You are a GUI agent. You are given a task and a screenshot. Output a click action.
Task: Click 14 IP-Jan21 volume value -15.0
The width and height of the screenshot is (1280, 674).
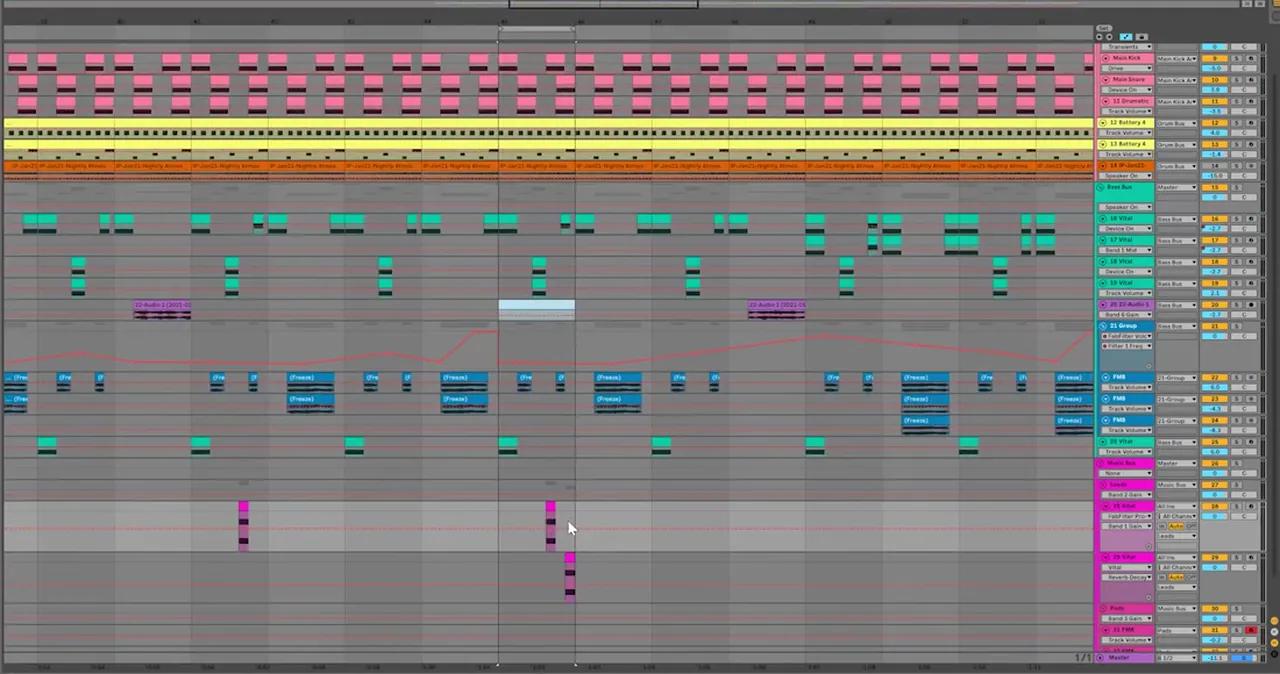(1214, 175)
